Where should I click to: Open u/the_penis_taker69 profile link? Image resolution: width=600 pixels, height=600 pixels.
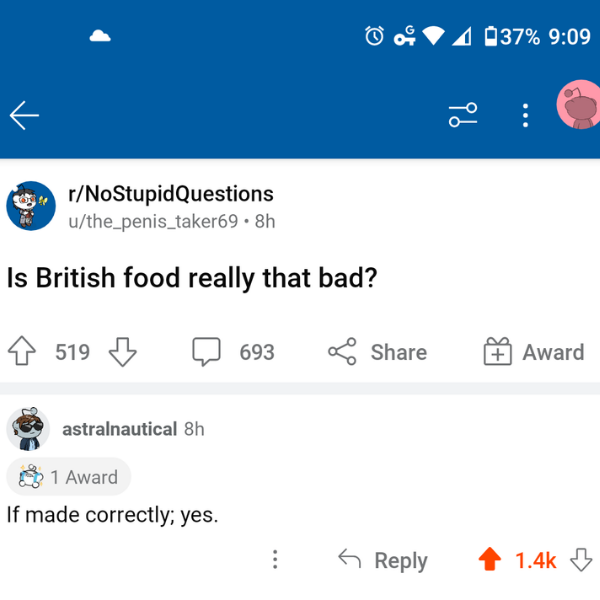click(x=153, y=221)
